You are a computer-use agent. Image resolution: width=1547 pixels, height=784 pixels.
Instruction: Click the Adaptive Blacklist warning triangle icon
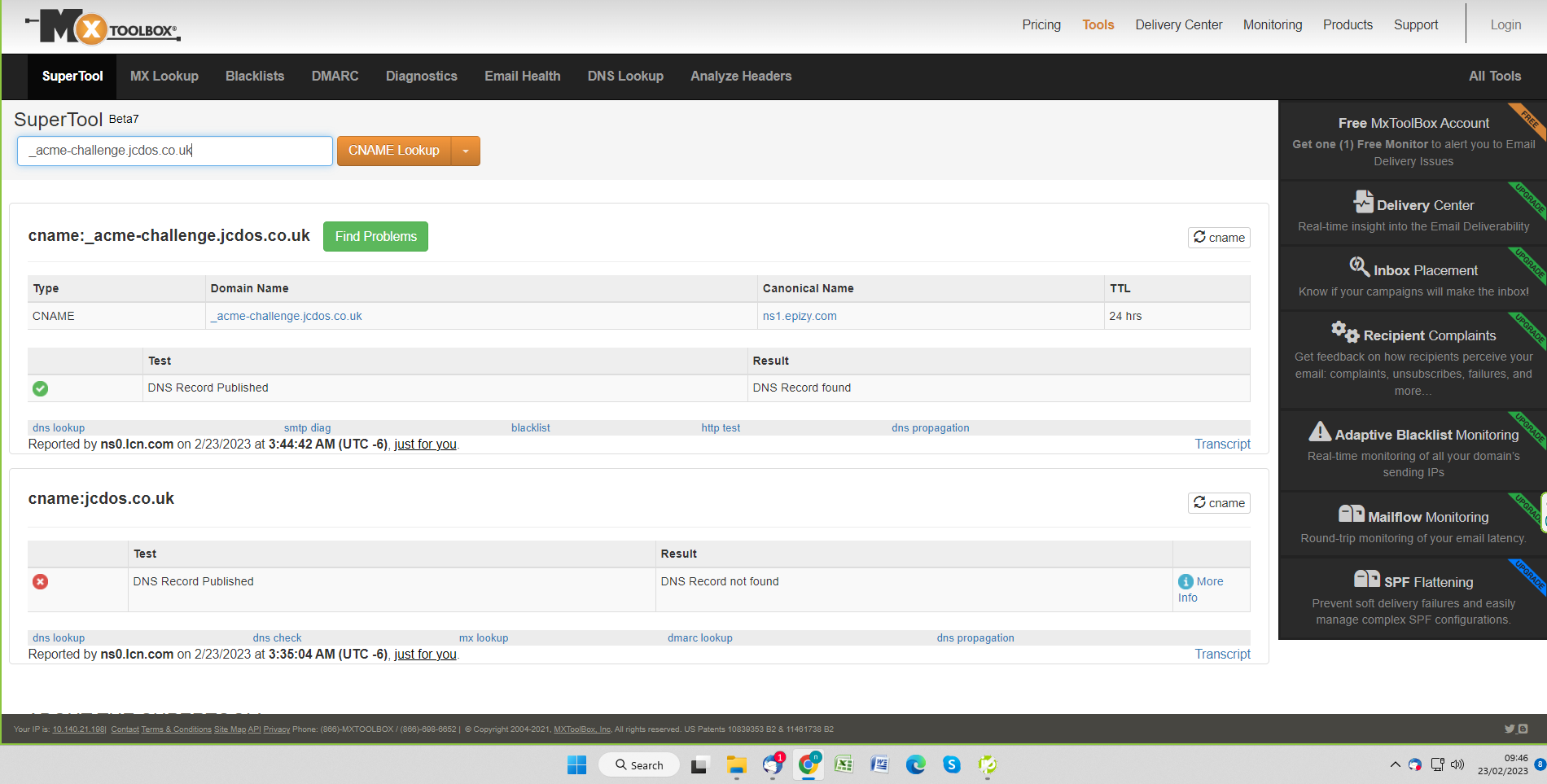[1319, 431]
